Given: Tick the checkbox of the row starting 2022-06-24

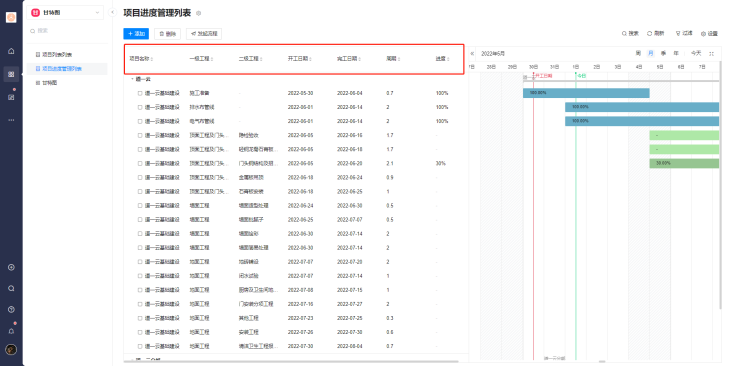Looking at the screenshot, I should [140, 206].
